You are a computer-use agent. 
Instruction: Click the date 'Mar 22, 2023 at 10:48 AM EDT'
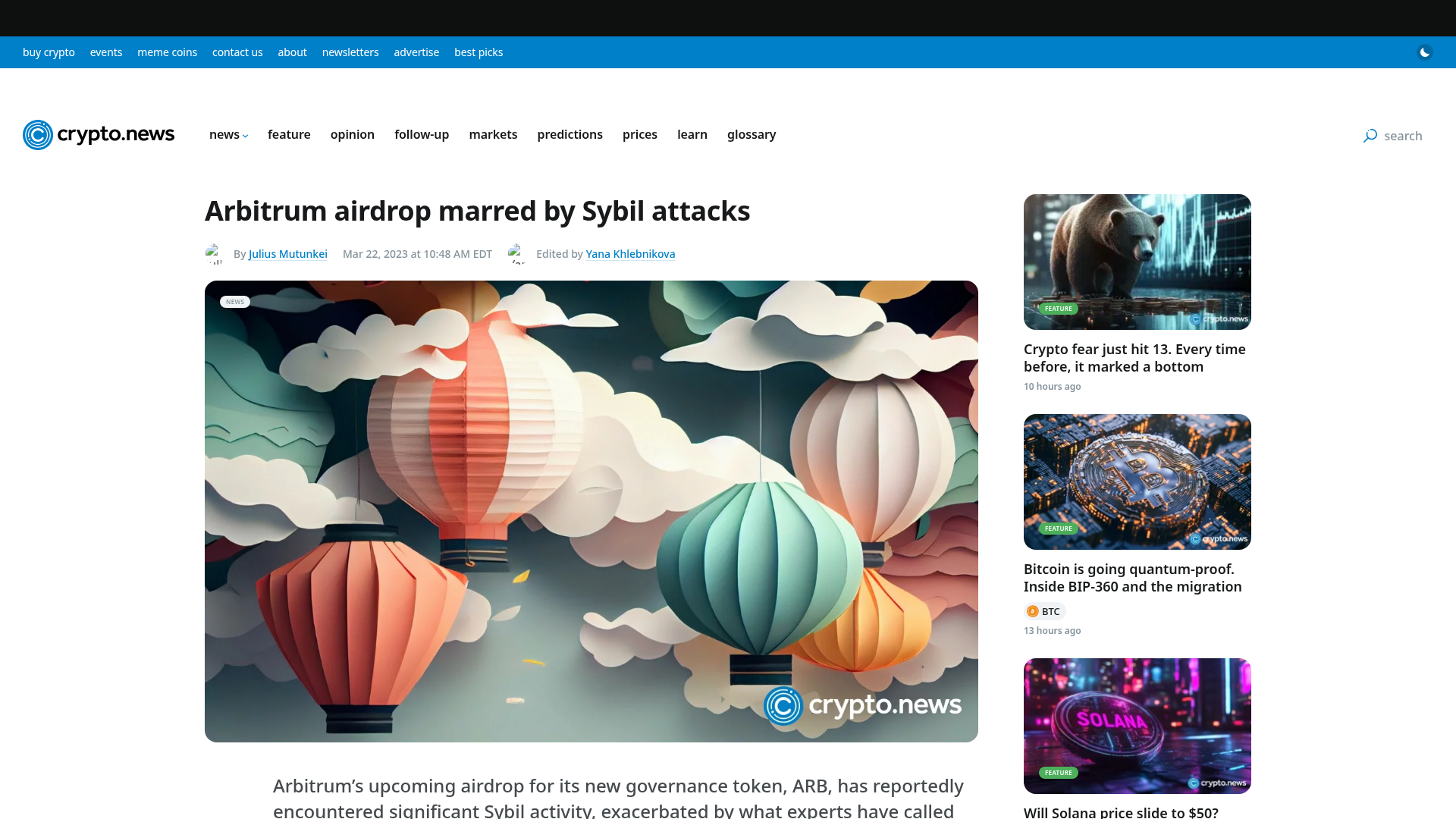point(417,254)
